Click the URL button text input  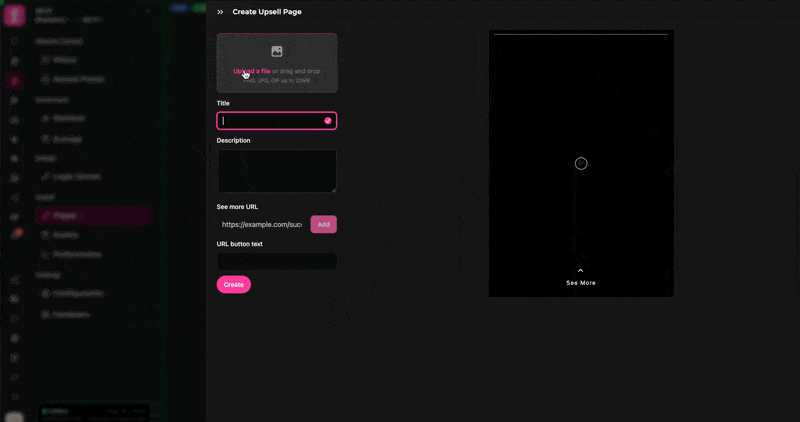tap(276, 261)
